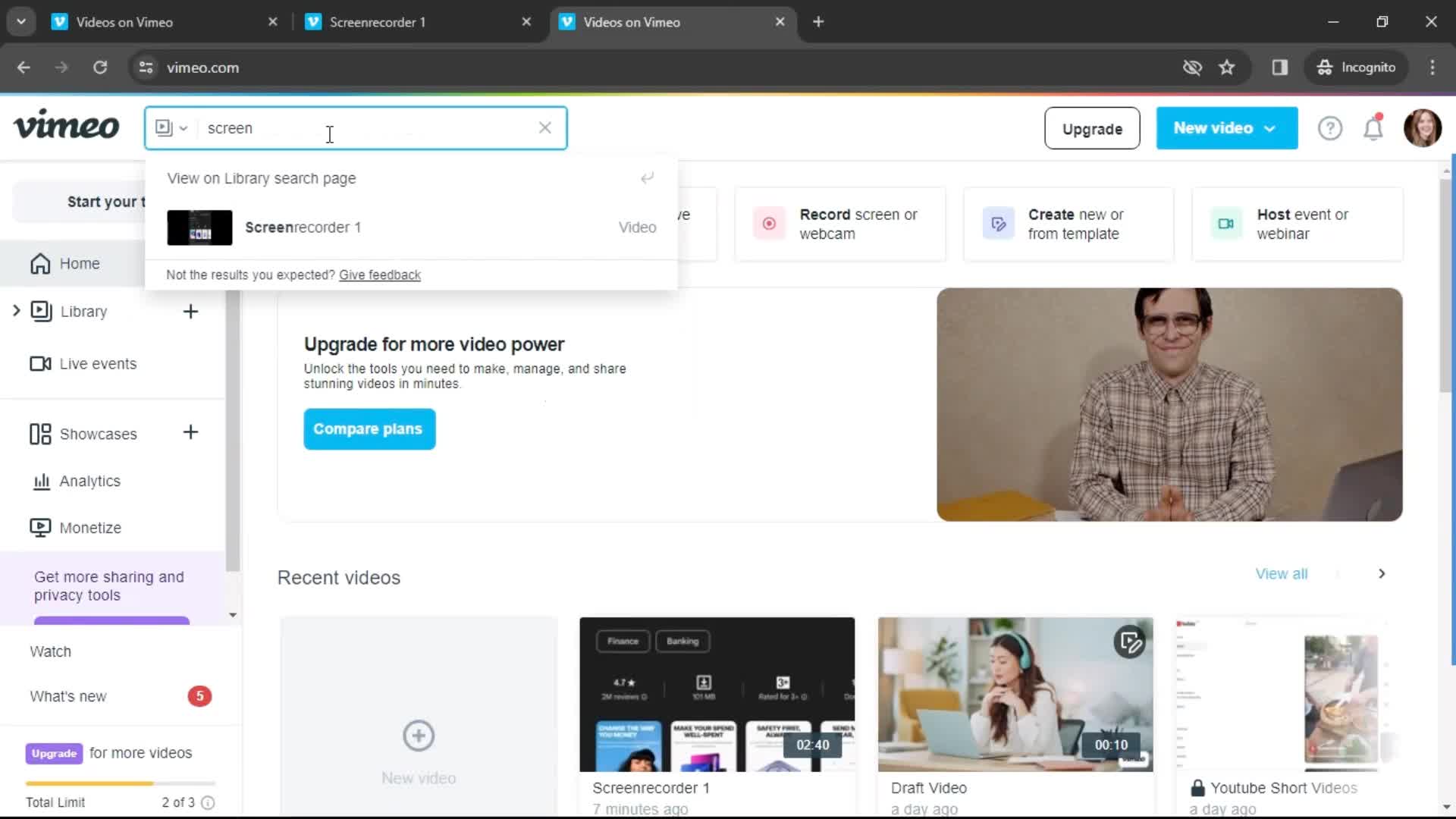Clear the search field with X
This screenshot has height=819, width=1456.
[544, 127]
